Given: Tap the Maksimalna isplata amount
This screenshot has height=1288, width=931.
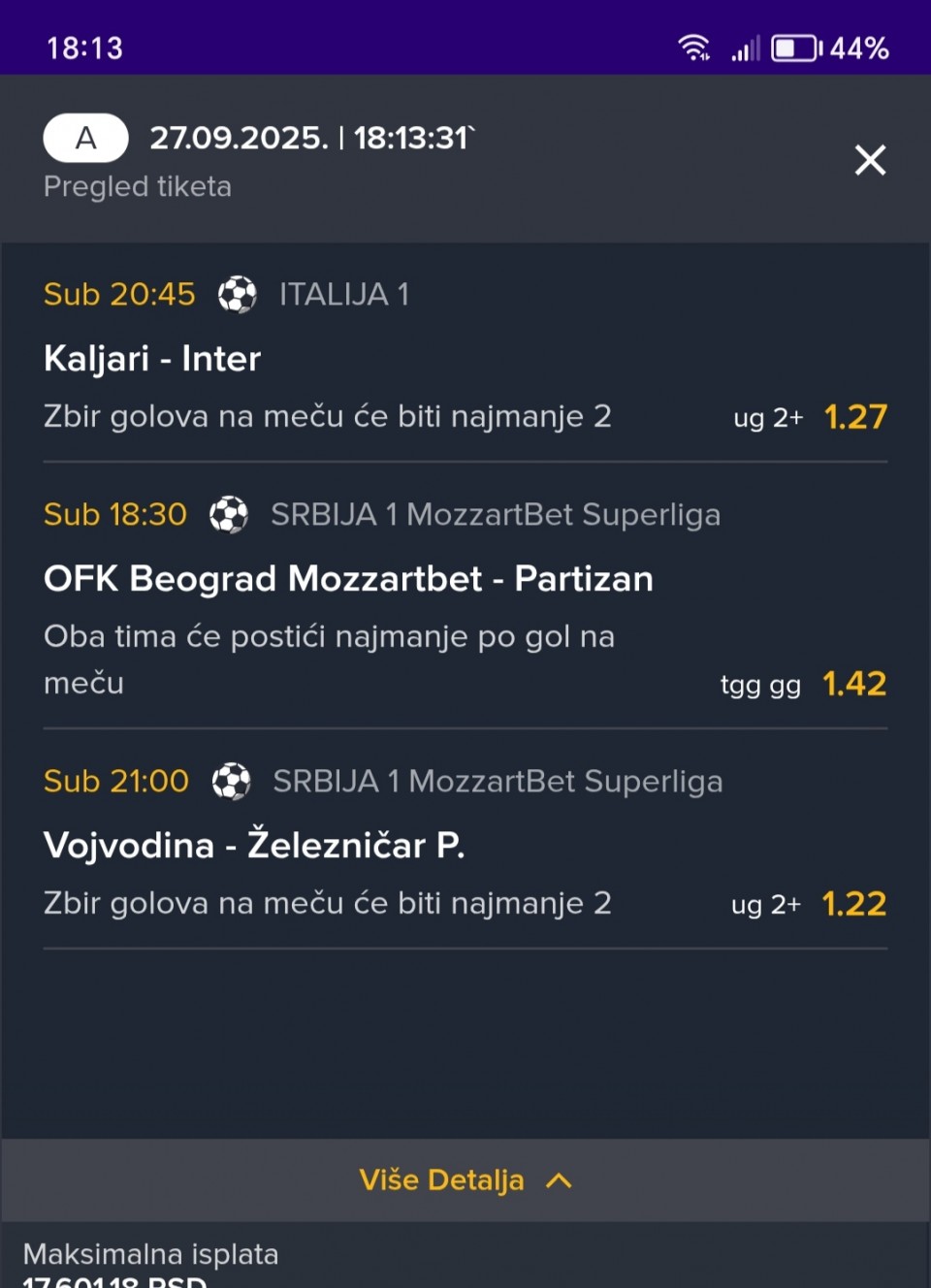Looking at the screenshot, I should click(114, 1279).
